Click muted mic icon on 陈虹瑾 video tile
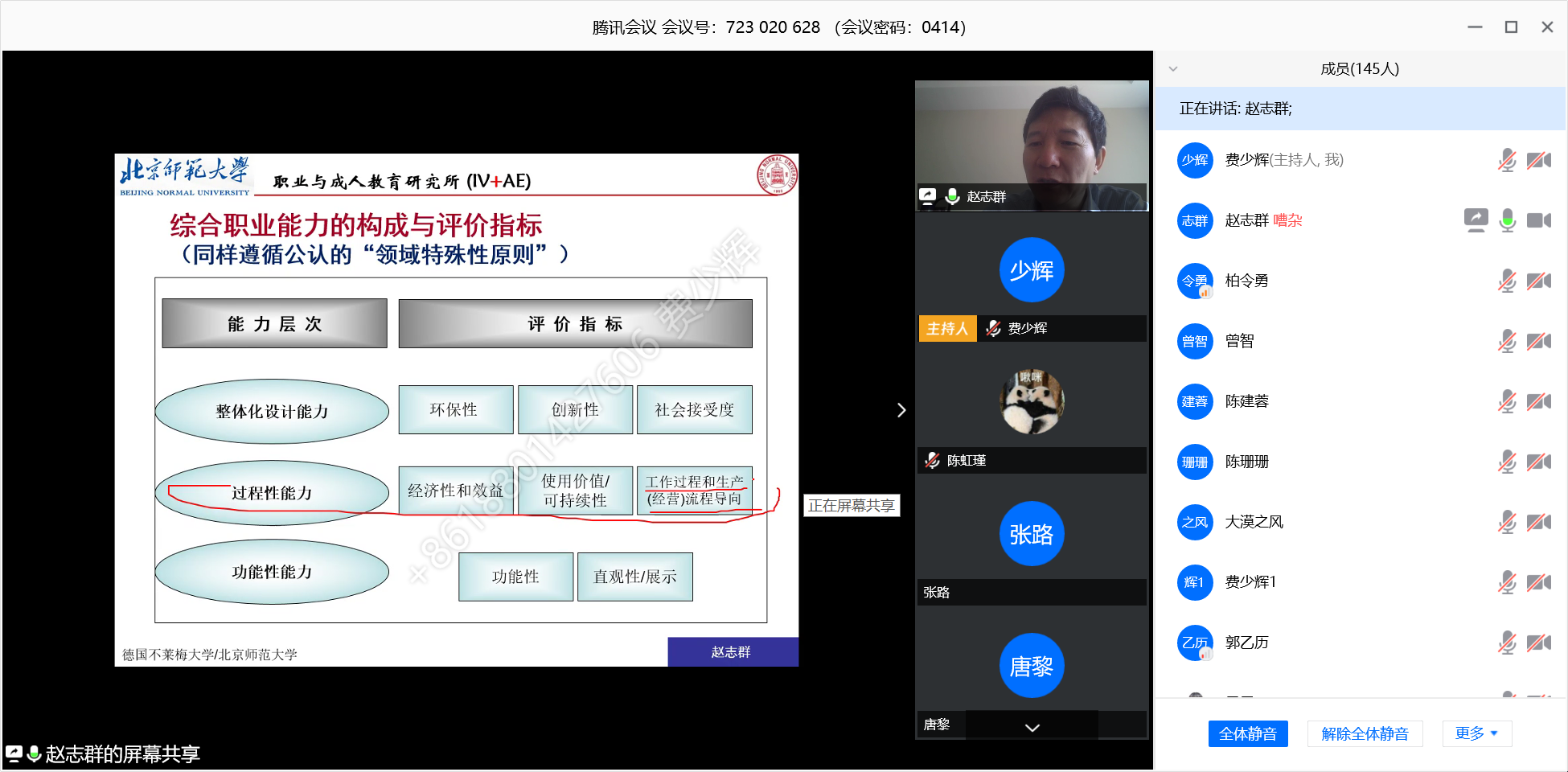Screen dimensions: 1568x772 coord(932,460)
